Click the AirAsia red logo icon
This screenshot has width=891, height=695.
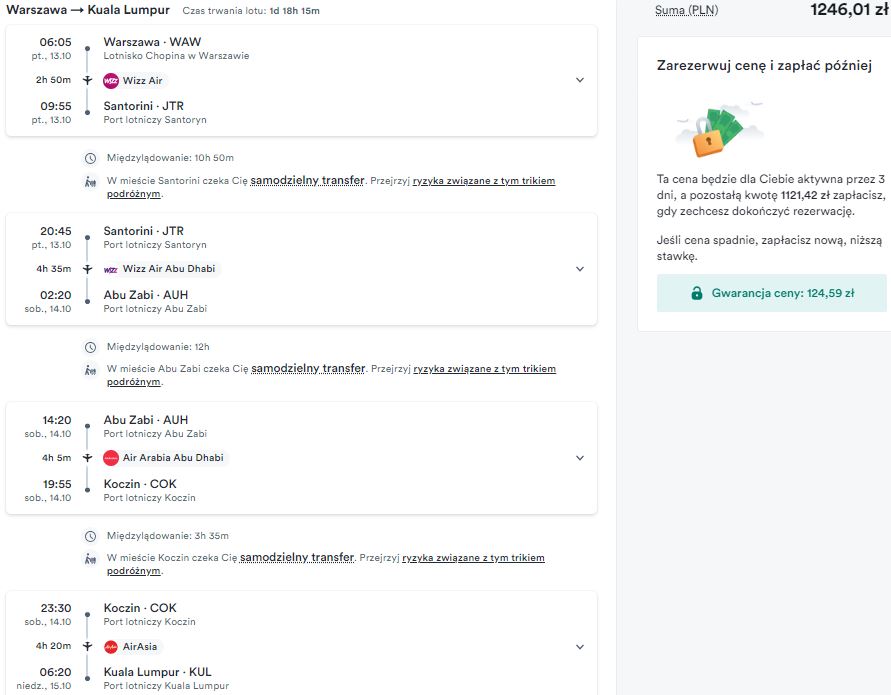click(111, 647)
